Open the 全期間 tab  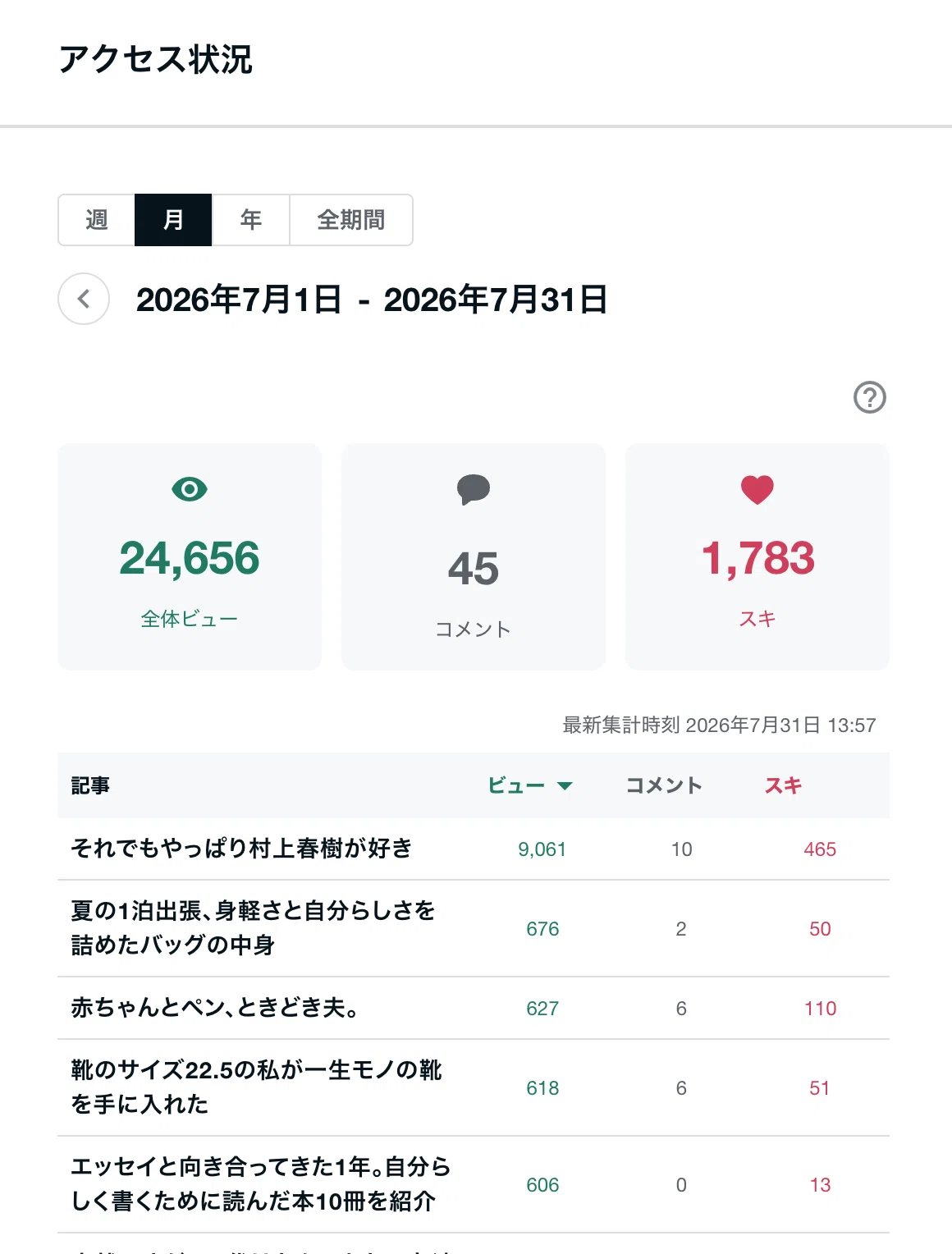(351, 220)
